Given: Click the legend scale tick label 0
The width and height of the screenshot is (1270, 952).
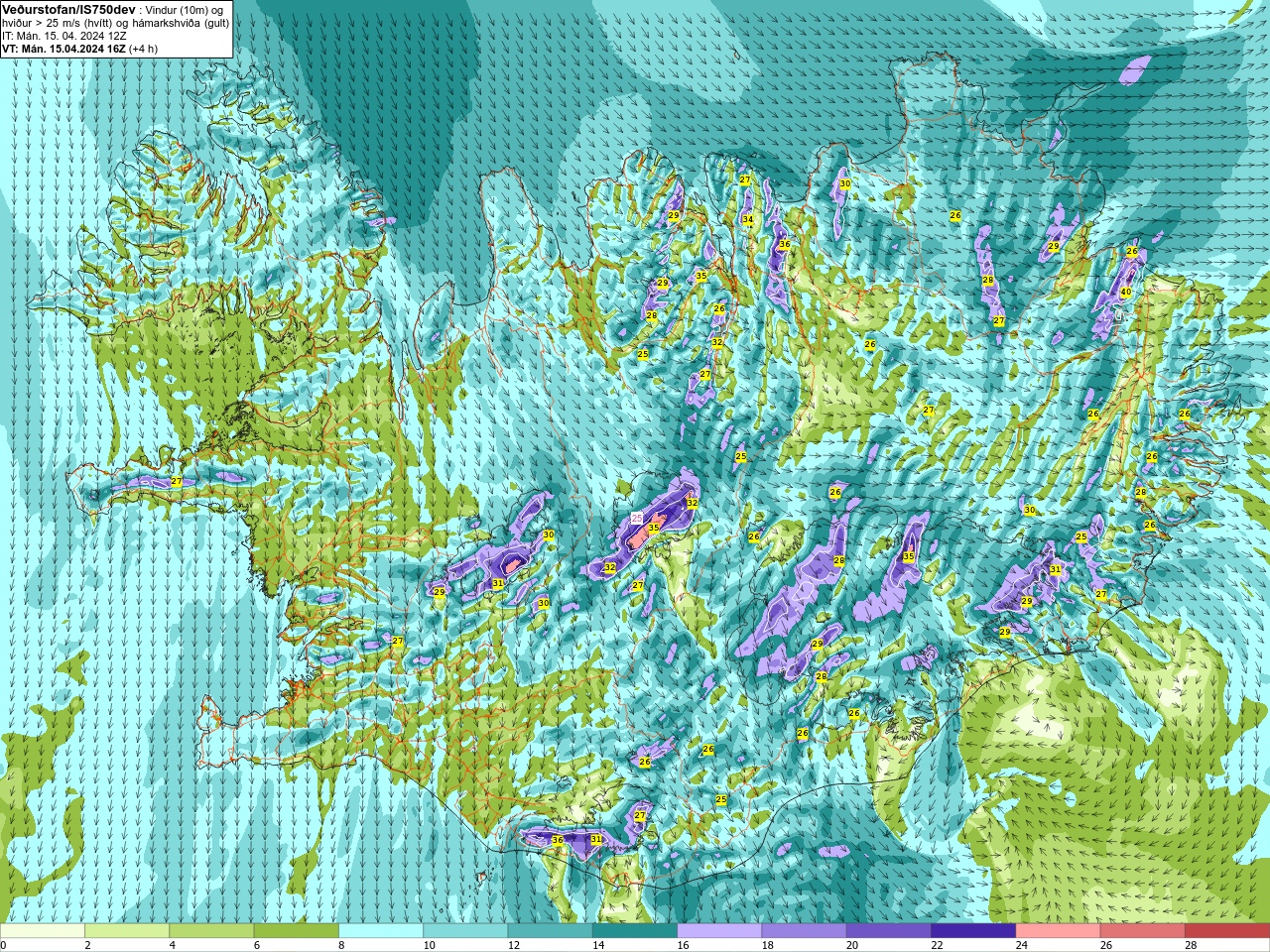Looking at the screenshot, I should pyautogui.click(x=4, y=945).
